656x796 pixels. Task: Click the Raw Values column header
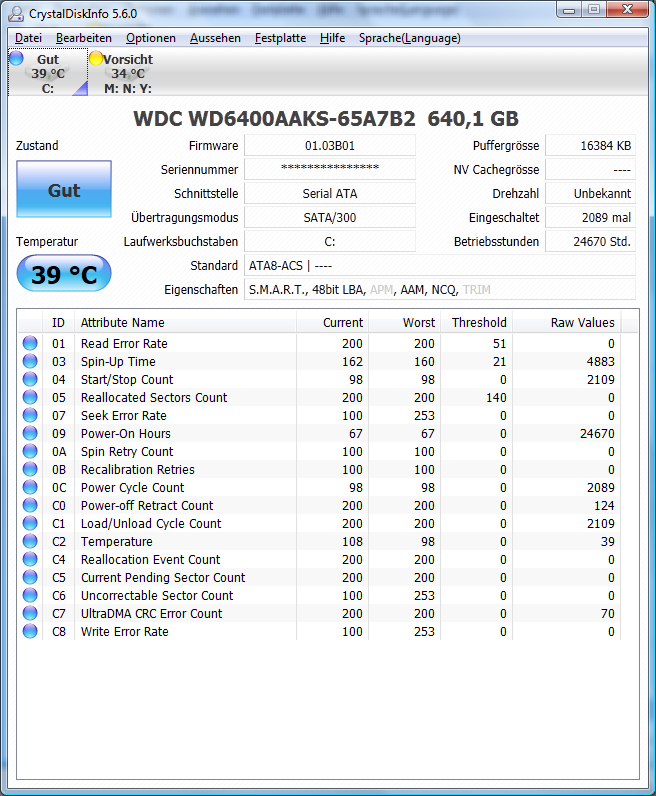tap(567, 322)
